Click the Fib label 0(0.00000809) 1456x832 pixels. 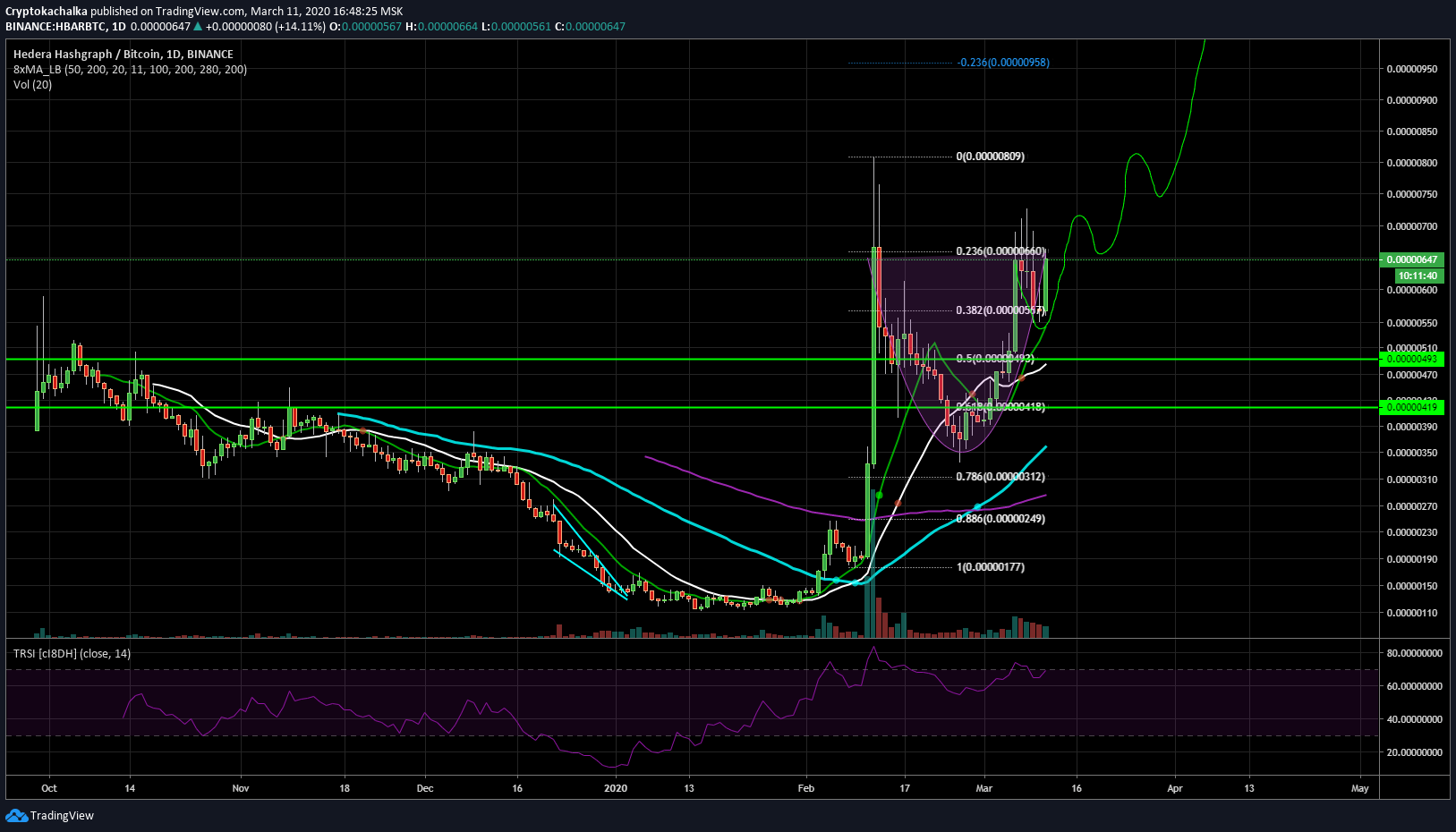[991, 157]
